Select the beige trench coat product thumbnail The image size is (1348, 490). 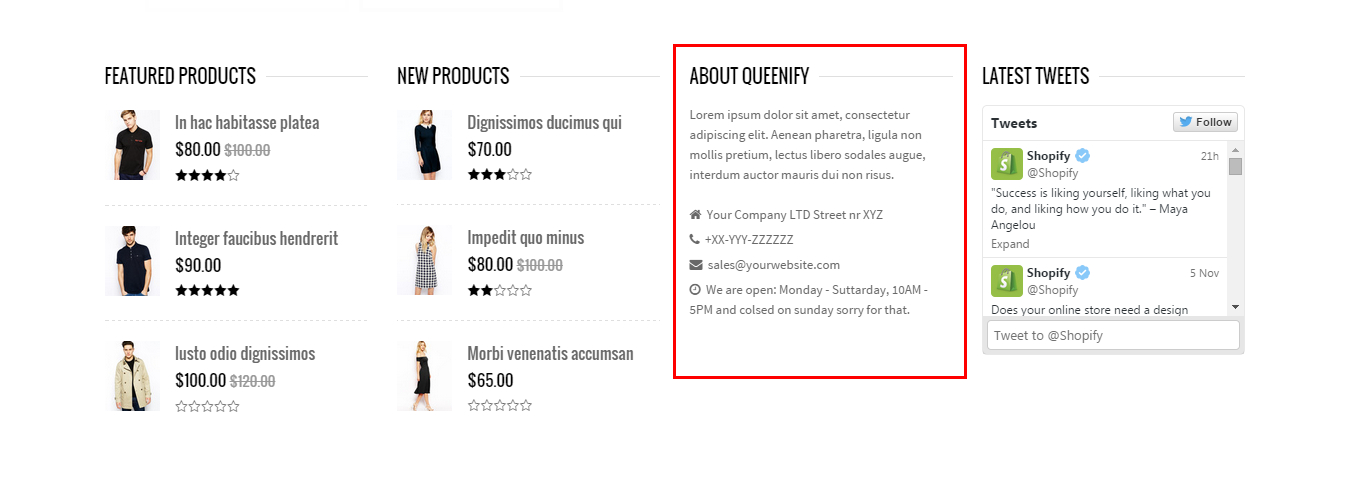pos(132,376)
